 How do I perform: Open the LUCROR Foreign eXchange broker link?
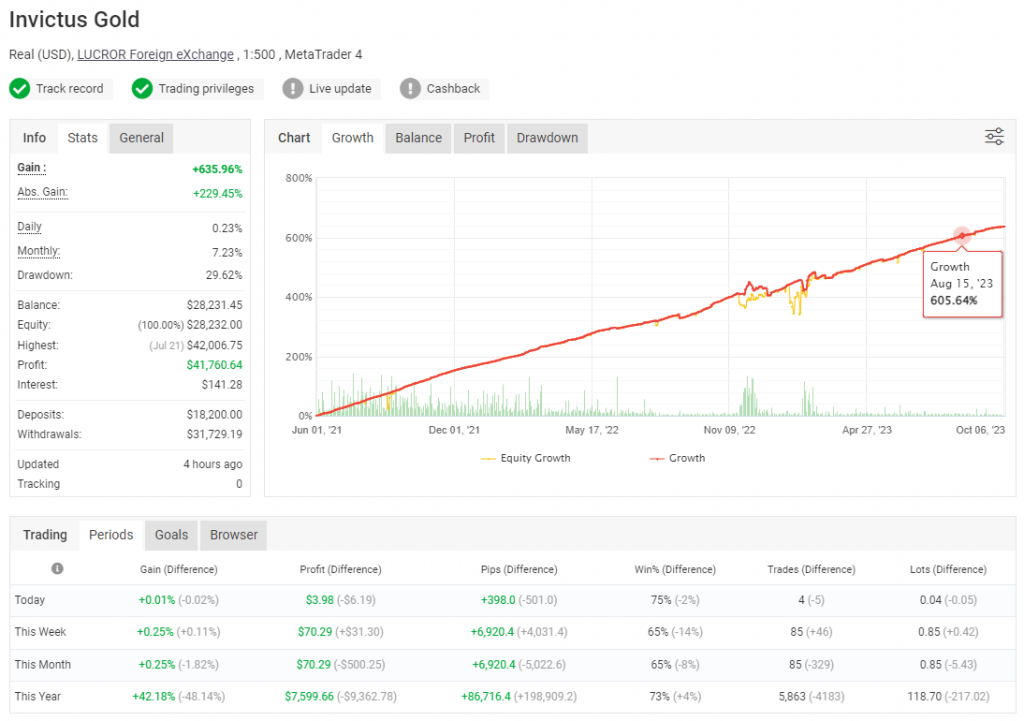pyautogui.click(x=155, y=54)
